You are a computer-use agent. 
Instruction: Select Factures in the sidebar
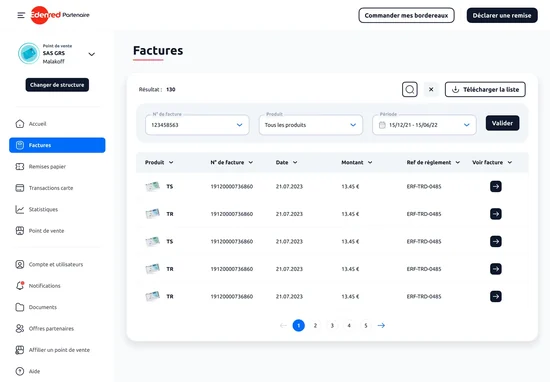coord(57,145)
